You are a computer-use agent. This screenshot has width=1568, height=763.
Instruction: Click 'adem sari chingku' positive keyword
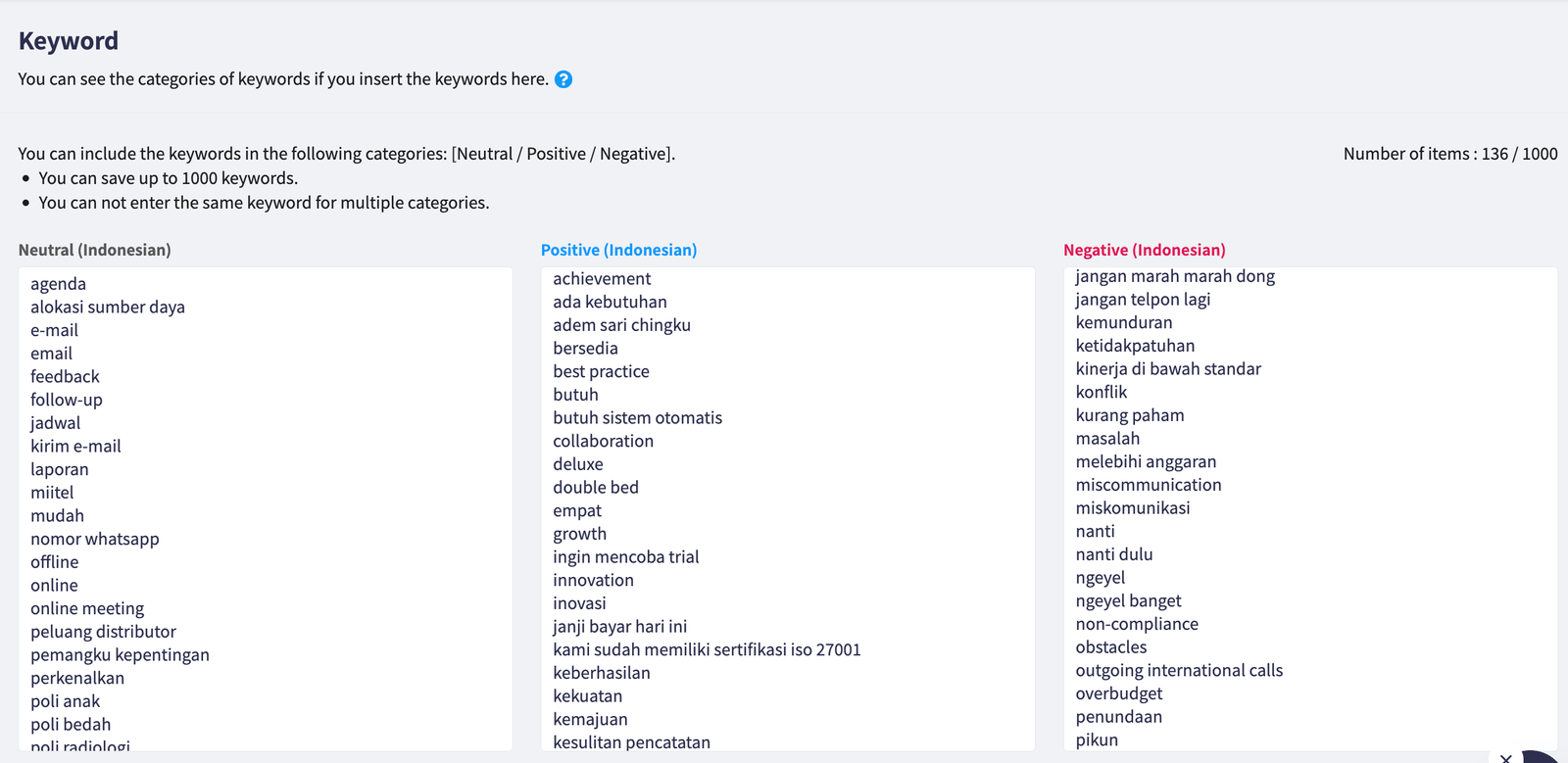tap(621, 324)
